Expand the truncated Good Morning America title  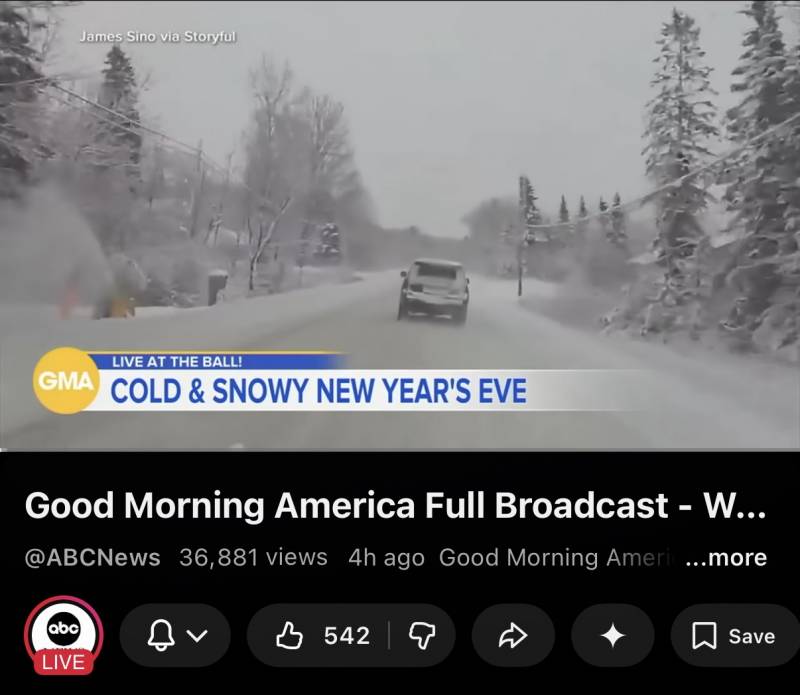[x=395, y=506]
